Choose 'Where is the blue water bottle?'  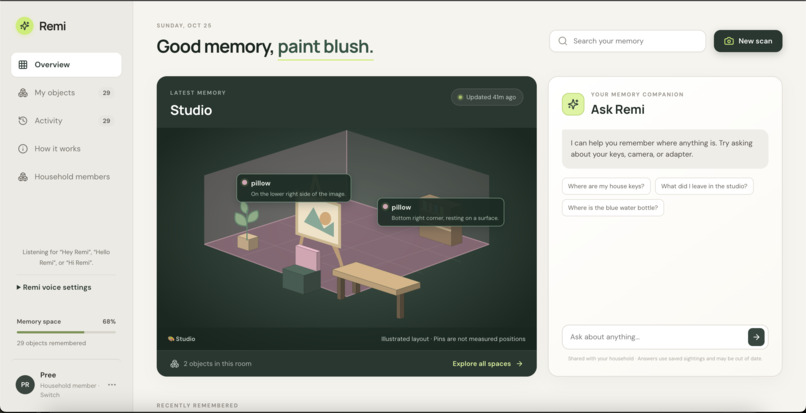click(613, 208)
